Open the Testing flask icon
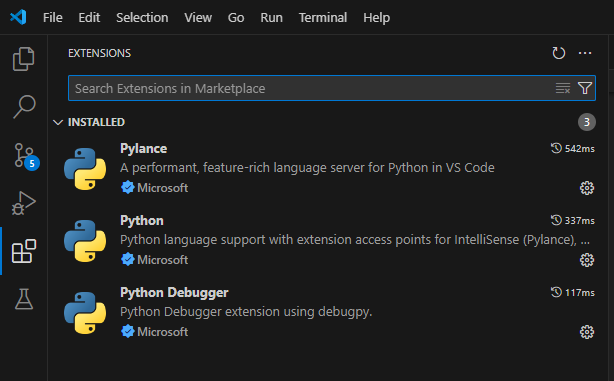This screenshot has width=614, height=381. [24, 299]
